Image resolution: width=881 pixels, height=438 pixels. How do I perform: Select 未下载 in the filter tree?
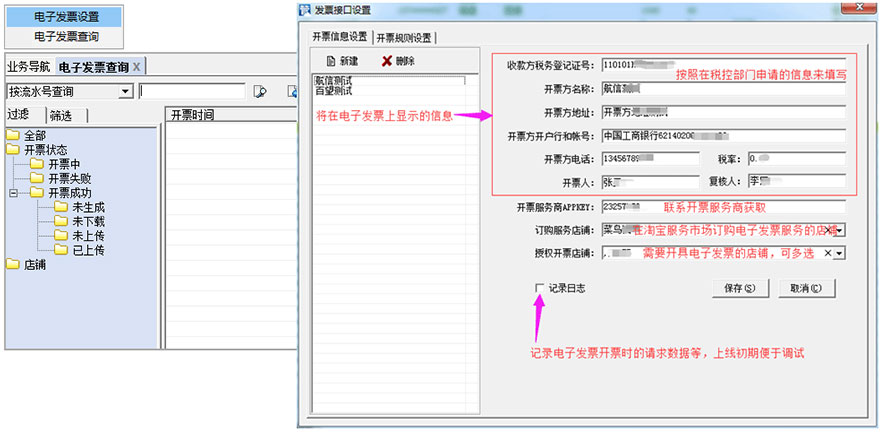[x=88, y=222]
